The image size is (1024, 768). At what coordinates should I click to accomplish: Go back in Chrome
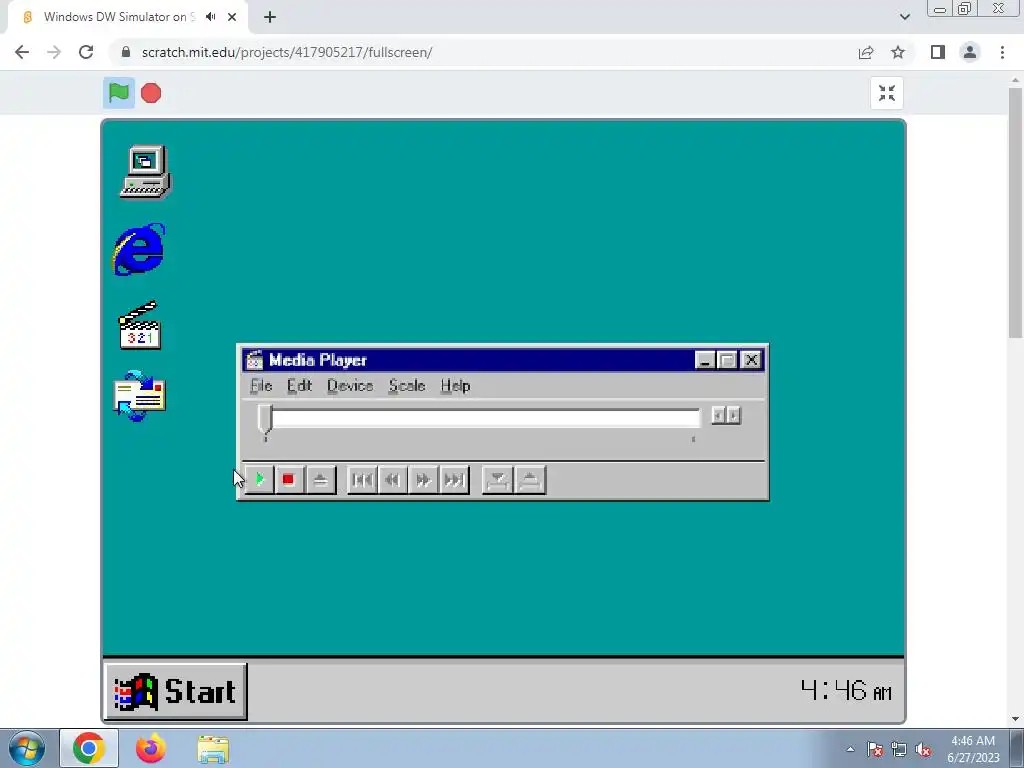point(22,52)
